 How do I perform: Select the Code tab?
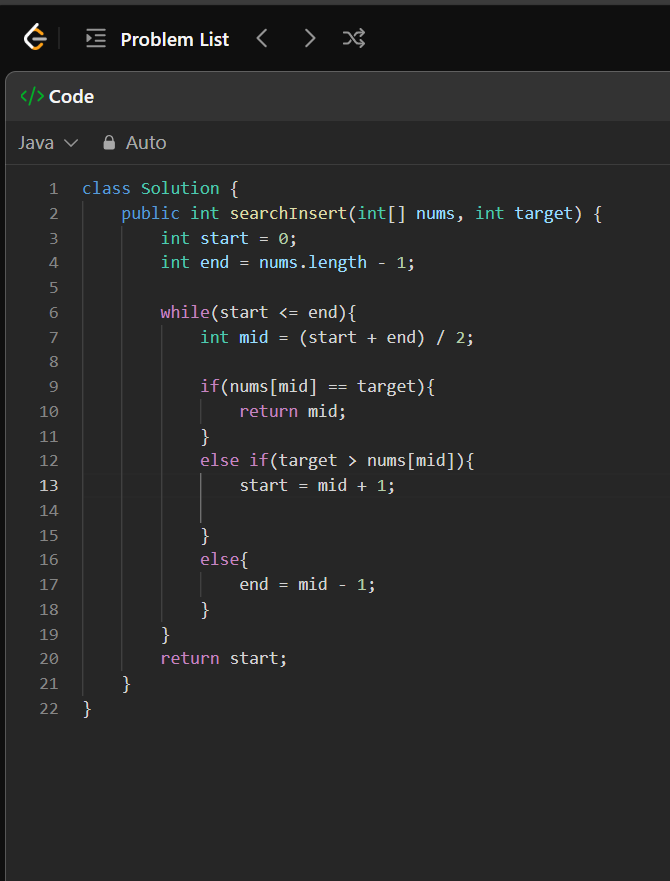57,97
